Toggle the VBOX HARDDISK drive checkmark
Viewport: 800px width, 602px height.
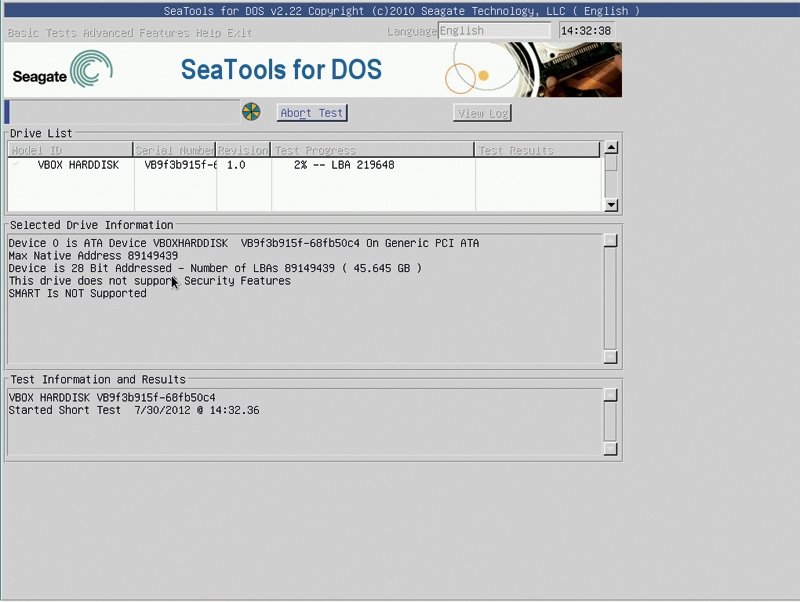(16, 164)
